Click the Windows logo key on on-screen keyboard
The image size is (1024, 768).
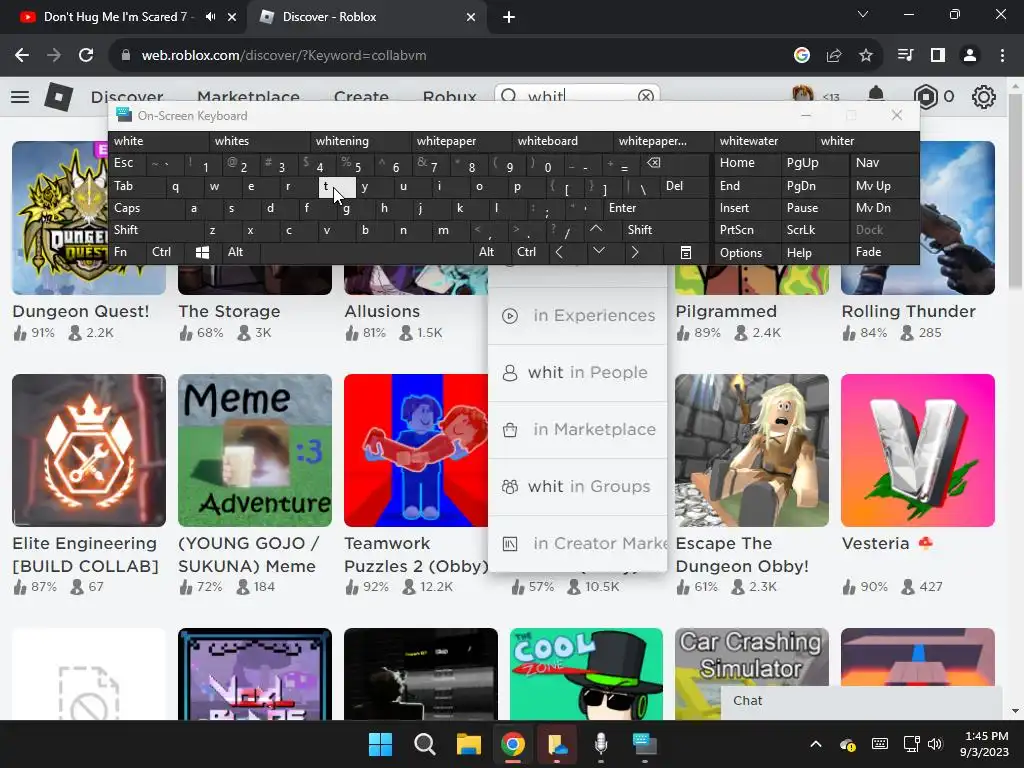pyautogui.click(x=202, y=252)
